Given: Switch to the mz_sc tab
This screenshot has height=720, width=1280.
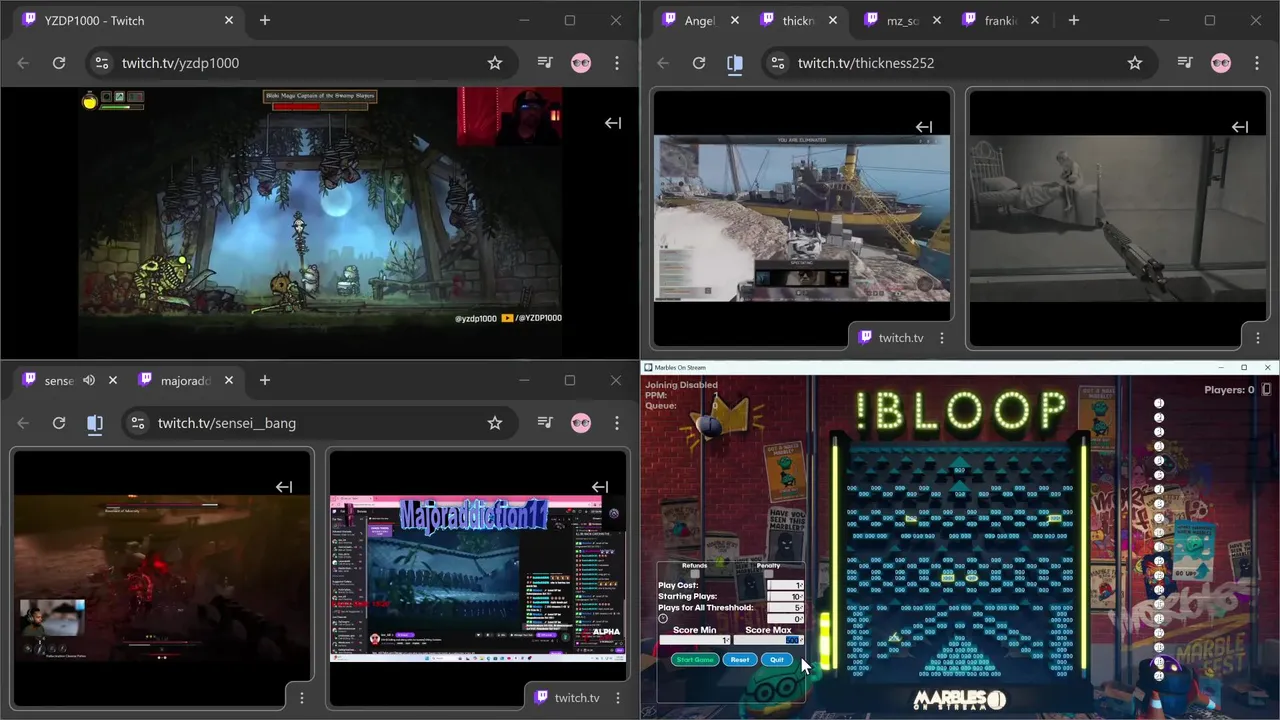Looking at the screenshot, I should pos(902,20).
